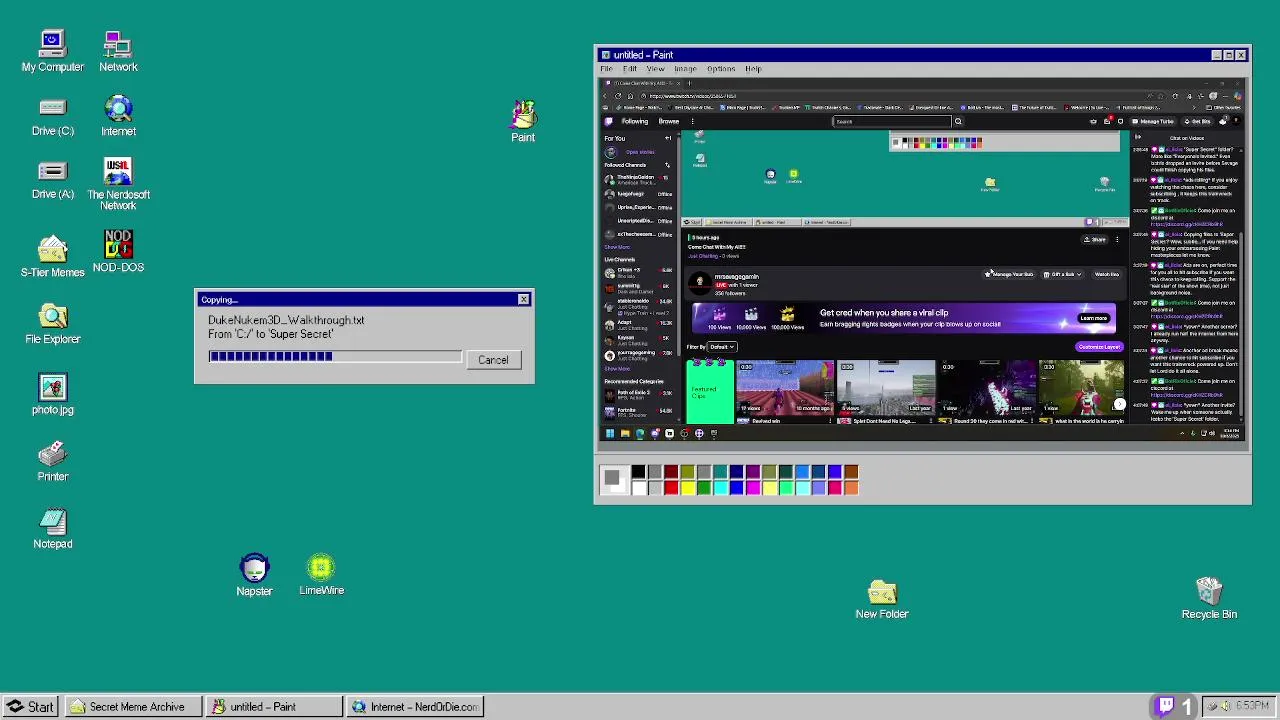Launch the LimeWire desktop icon
This screenshot has width=1280, height=720.
point(321,575)
